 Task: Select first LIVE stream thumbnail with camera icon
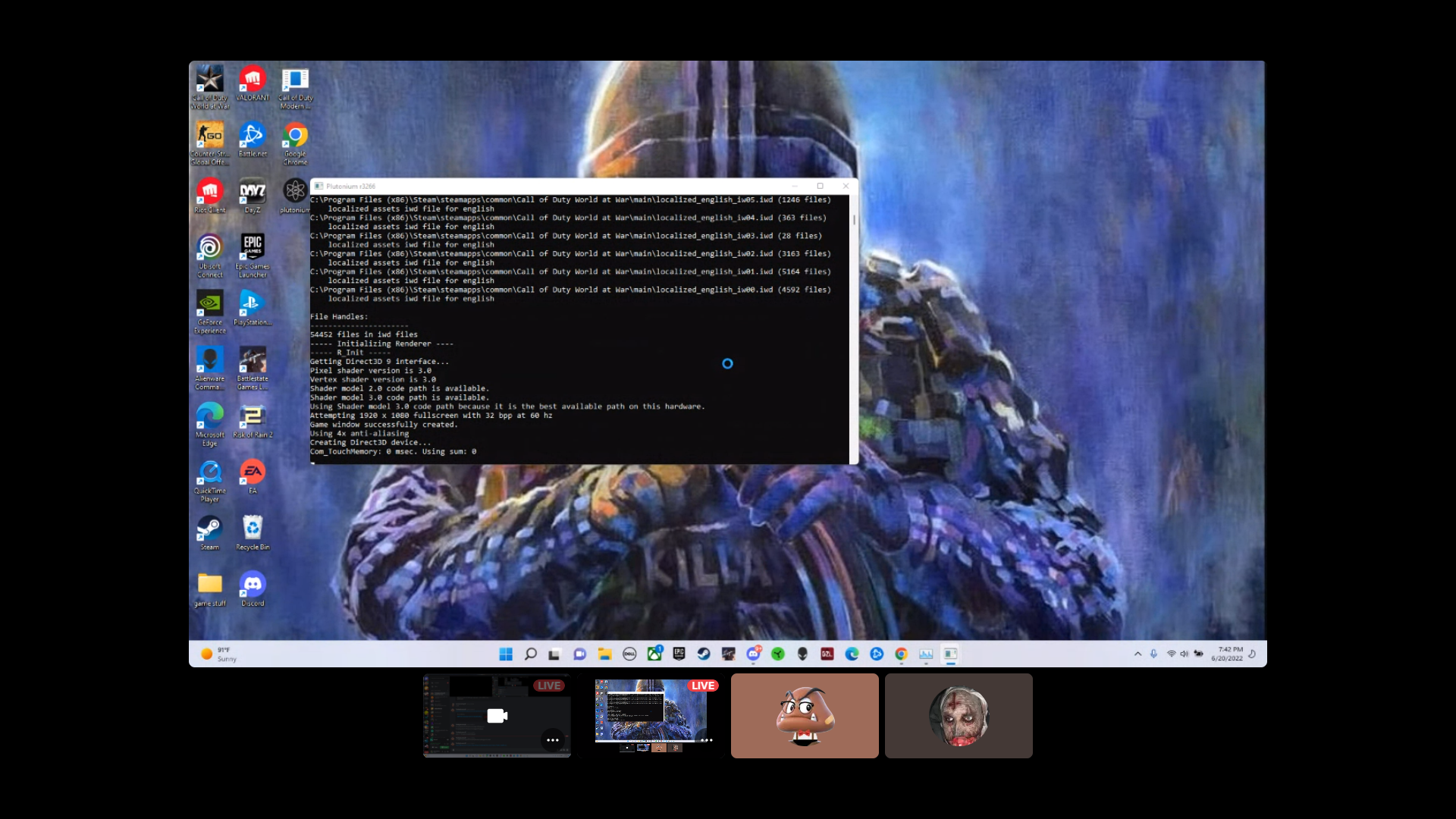tap(497, 716)
